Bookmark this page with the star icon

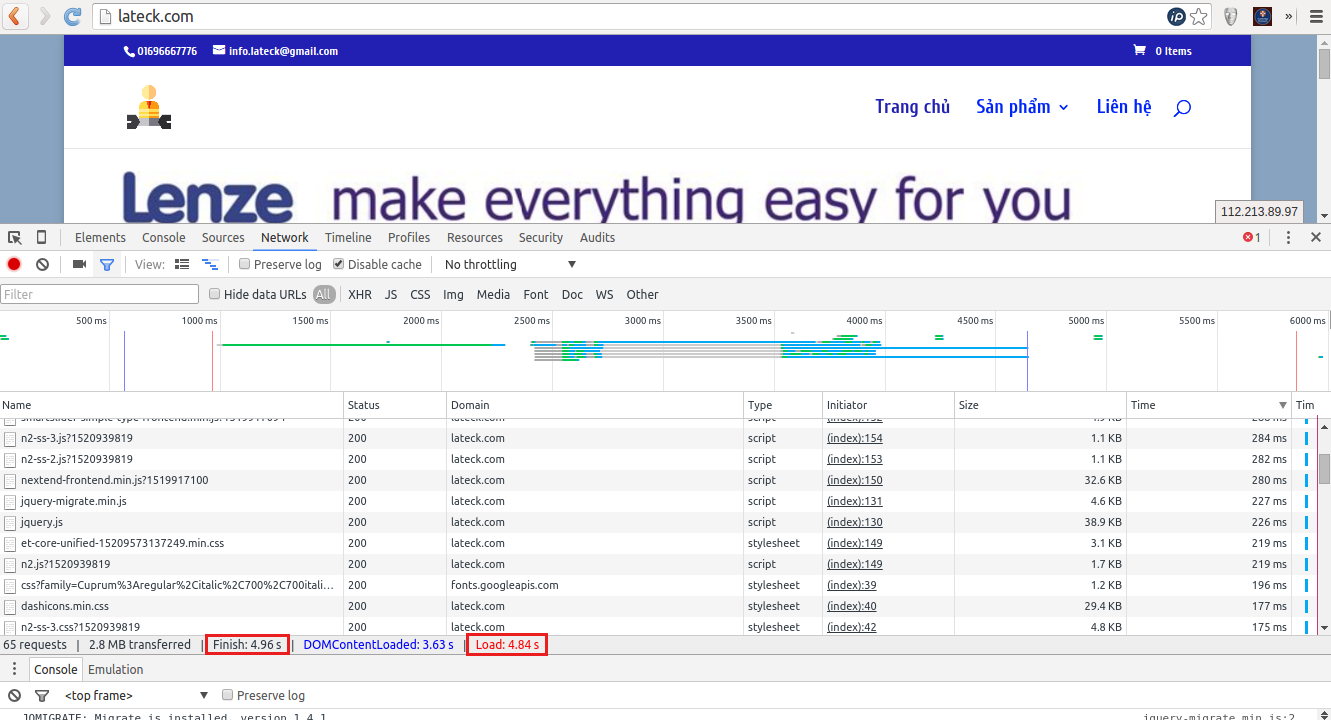[1199, 17]
